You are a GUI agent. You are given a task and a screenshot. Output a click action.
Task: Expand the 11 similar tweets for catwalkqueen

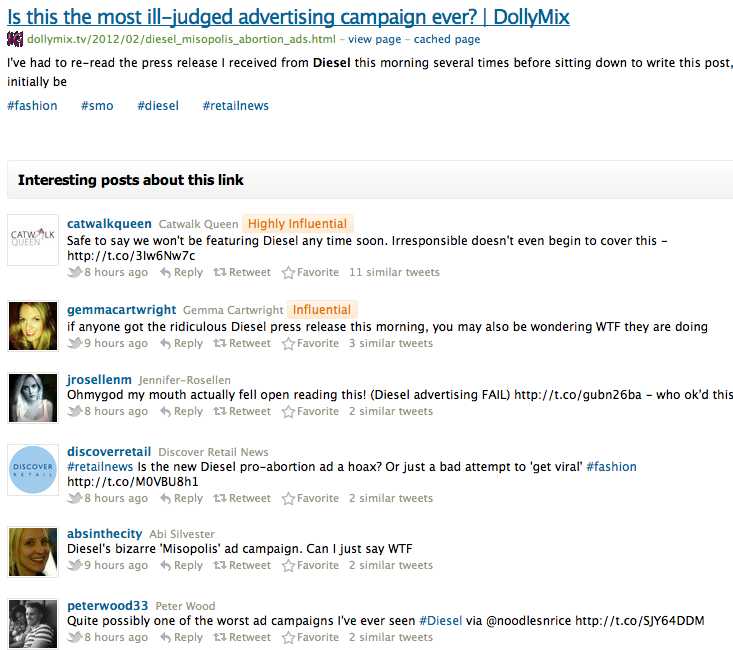394,272
